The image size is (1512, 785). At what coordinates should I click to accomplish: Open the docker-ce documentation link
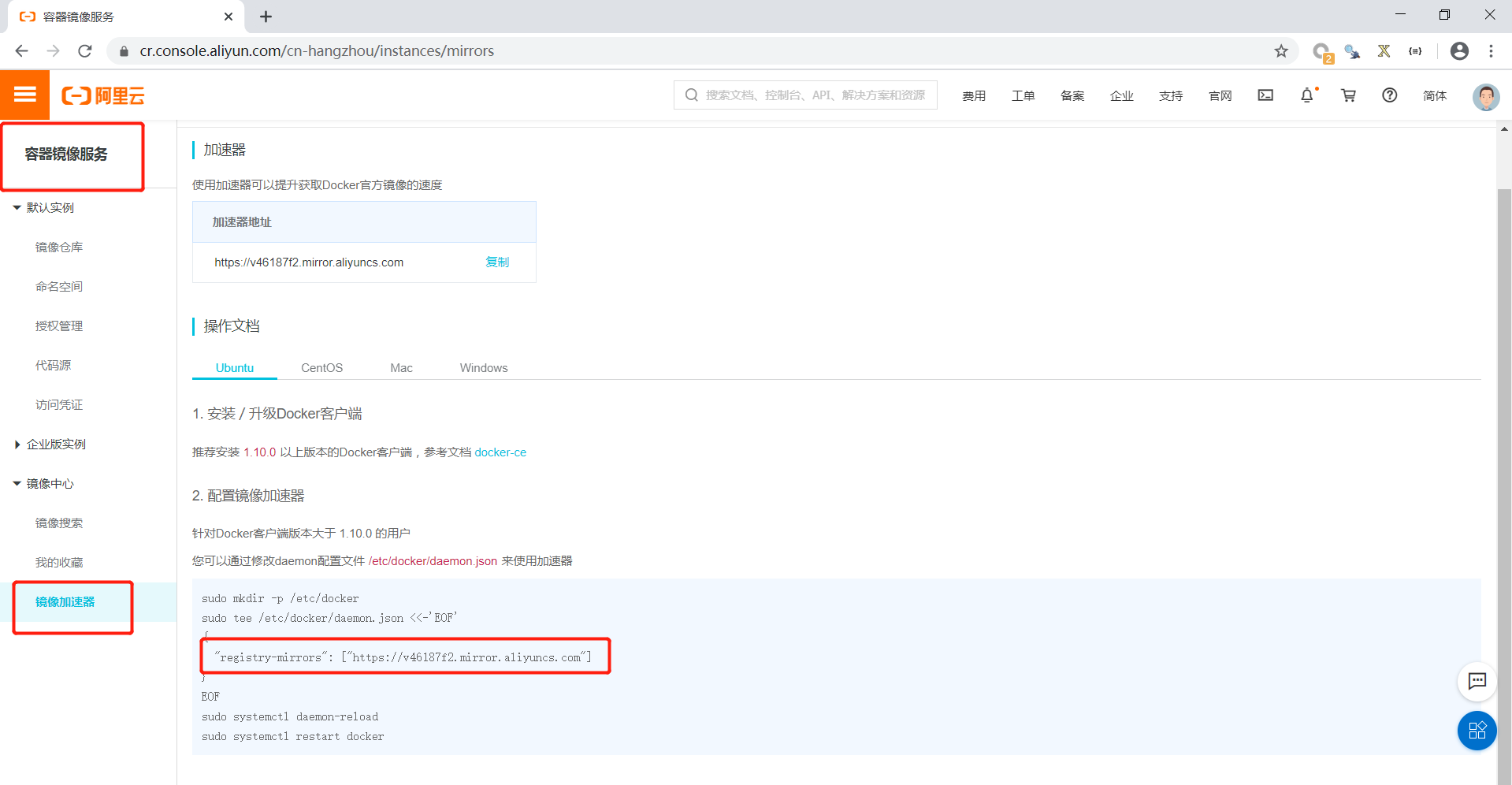(x=500, y=452)
